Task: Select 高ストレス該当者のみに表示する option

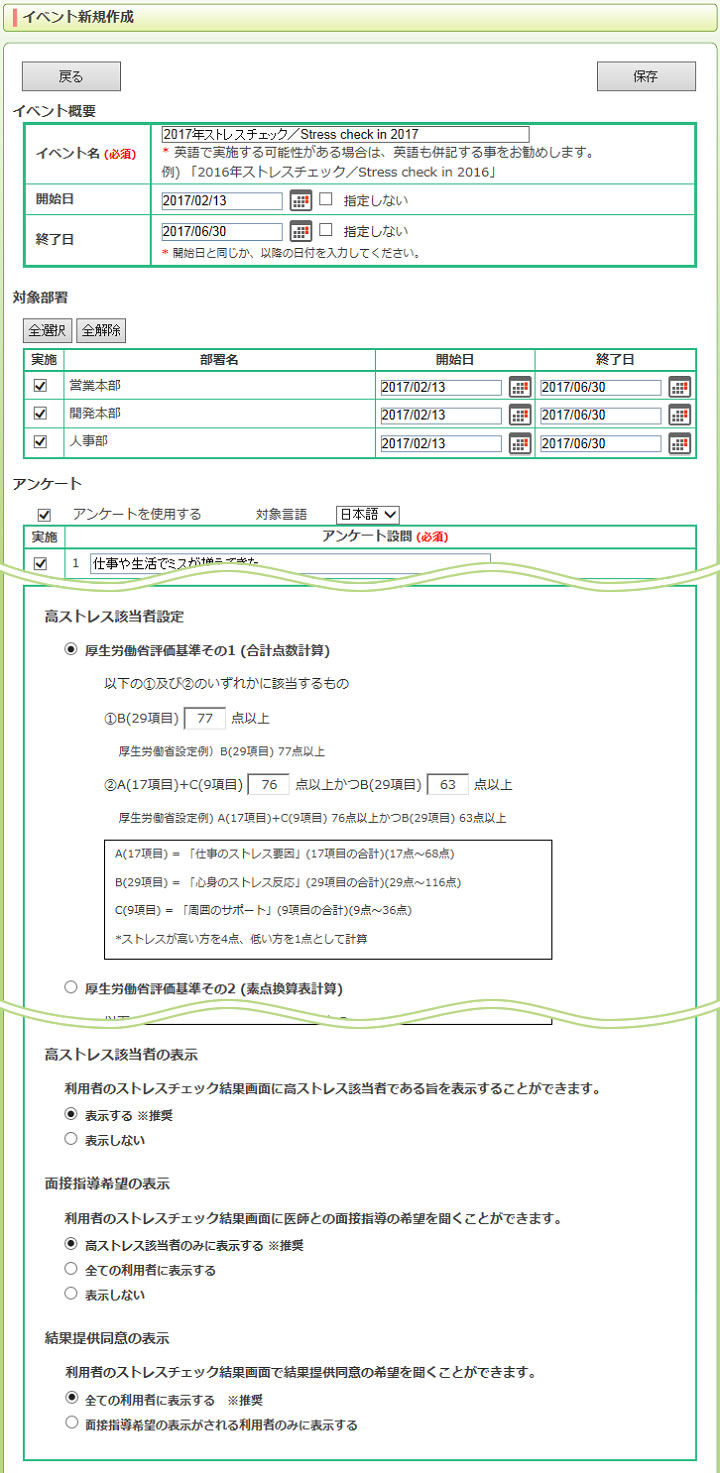Action: [70, 1243]
